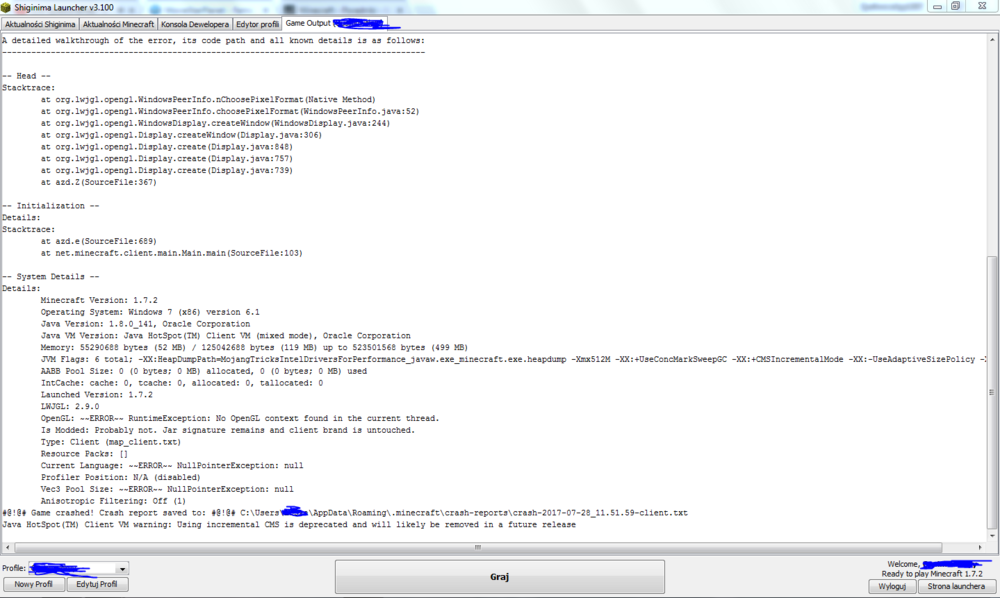Click the '-- System Details --' heading
1000x598 pixels.
pyautogui.click(x=51, y=277)
